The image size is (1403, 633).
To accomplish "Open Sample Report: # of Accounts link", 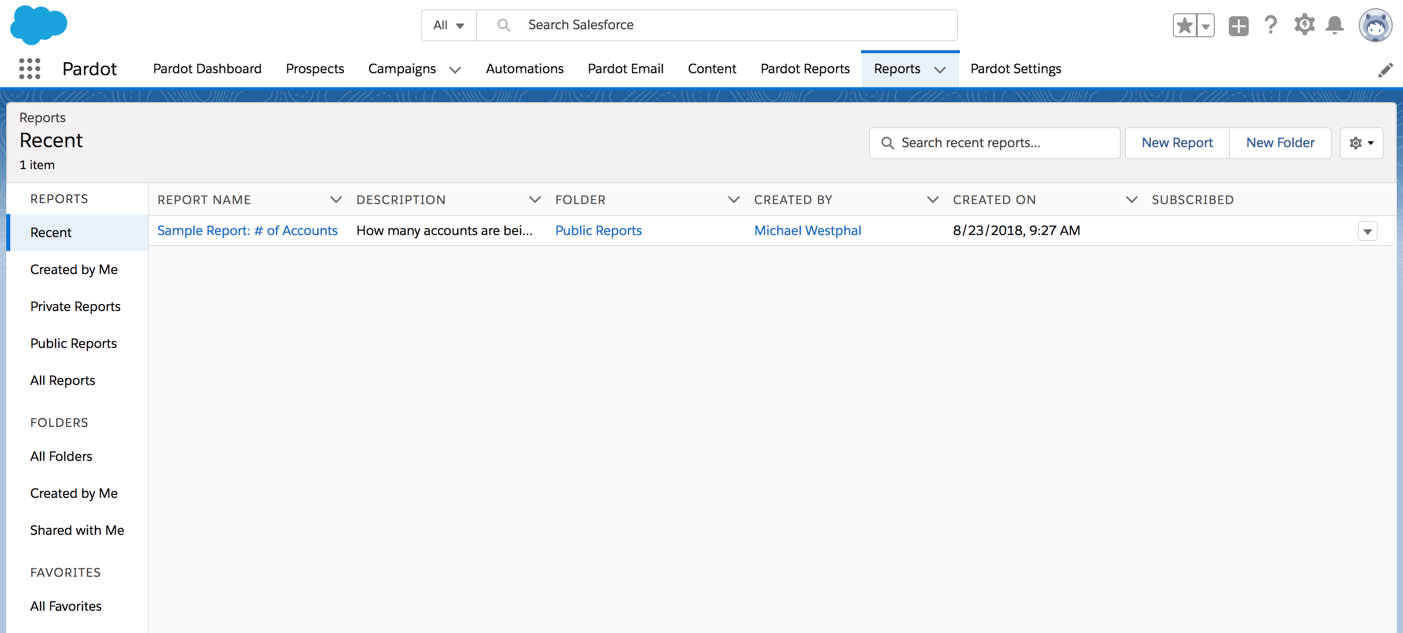I will (x=247, y=231).
